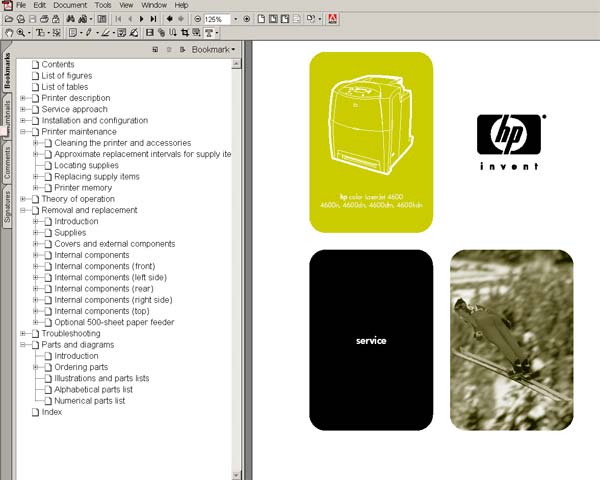Collapse the Removal and replacement bookmark
This screenshot has width=600, height=480.
tap(23, 210)
